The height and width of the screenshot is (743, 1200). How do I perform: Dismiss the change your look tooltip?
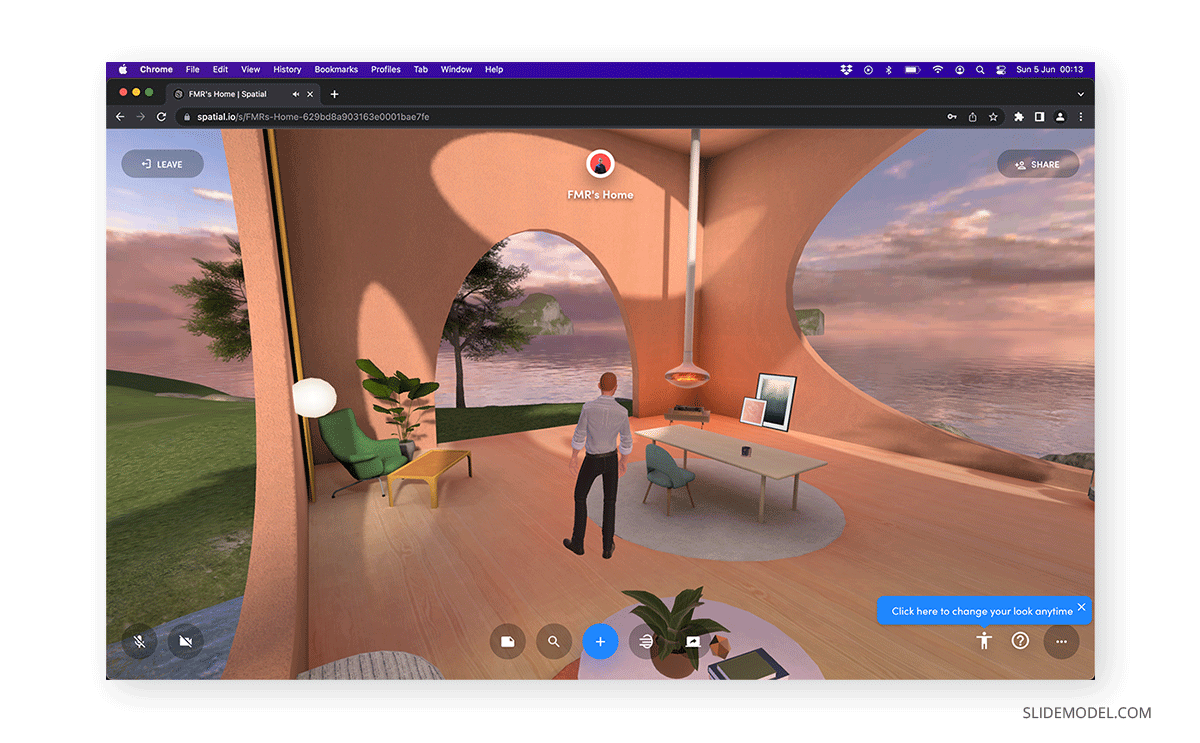coord(1081,607)
